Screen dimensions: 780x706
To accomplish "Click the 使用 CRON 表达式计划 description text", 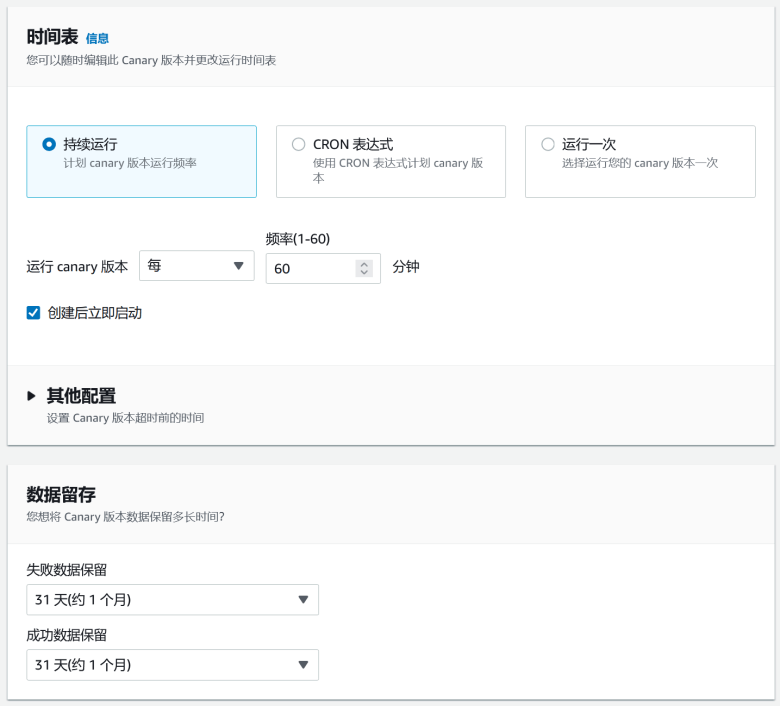I will [398, 163].
